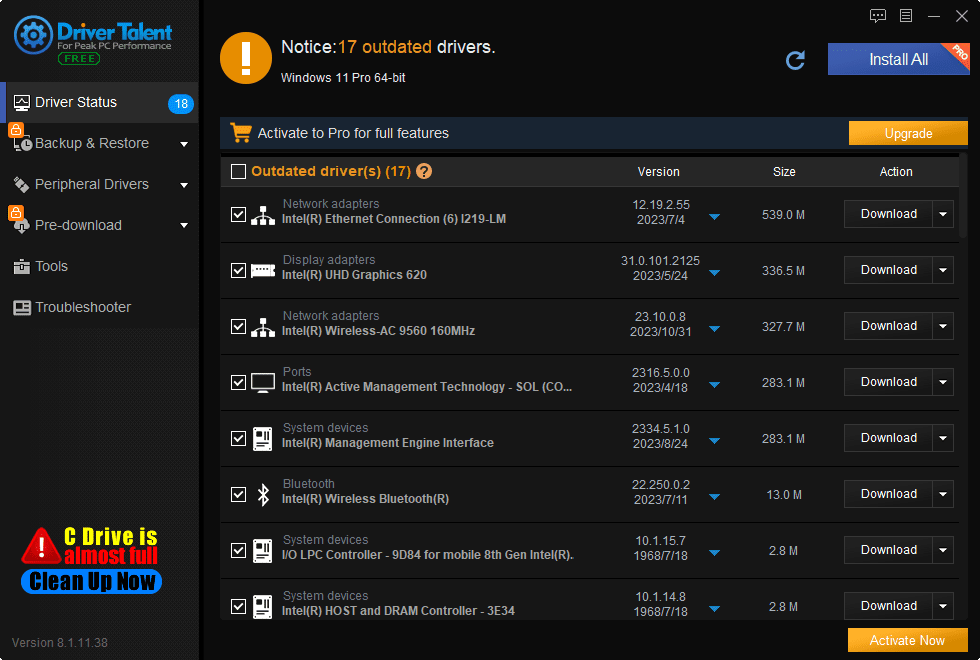Expand the Pre-download section
The image size is (980, 660).
click(x=184, y=225)
